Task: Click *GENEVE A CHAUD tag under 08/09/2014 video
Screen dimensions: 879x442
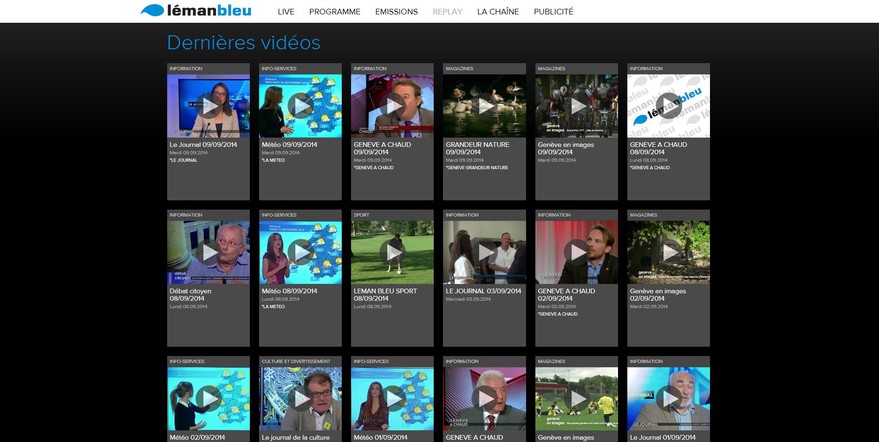Action: click(x=650, y=168)
